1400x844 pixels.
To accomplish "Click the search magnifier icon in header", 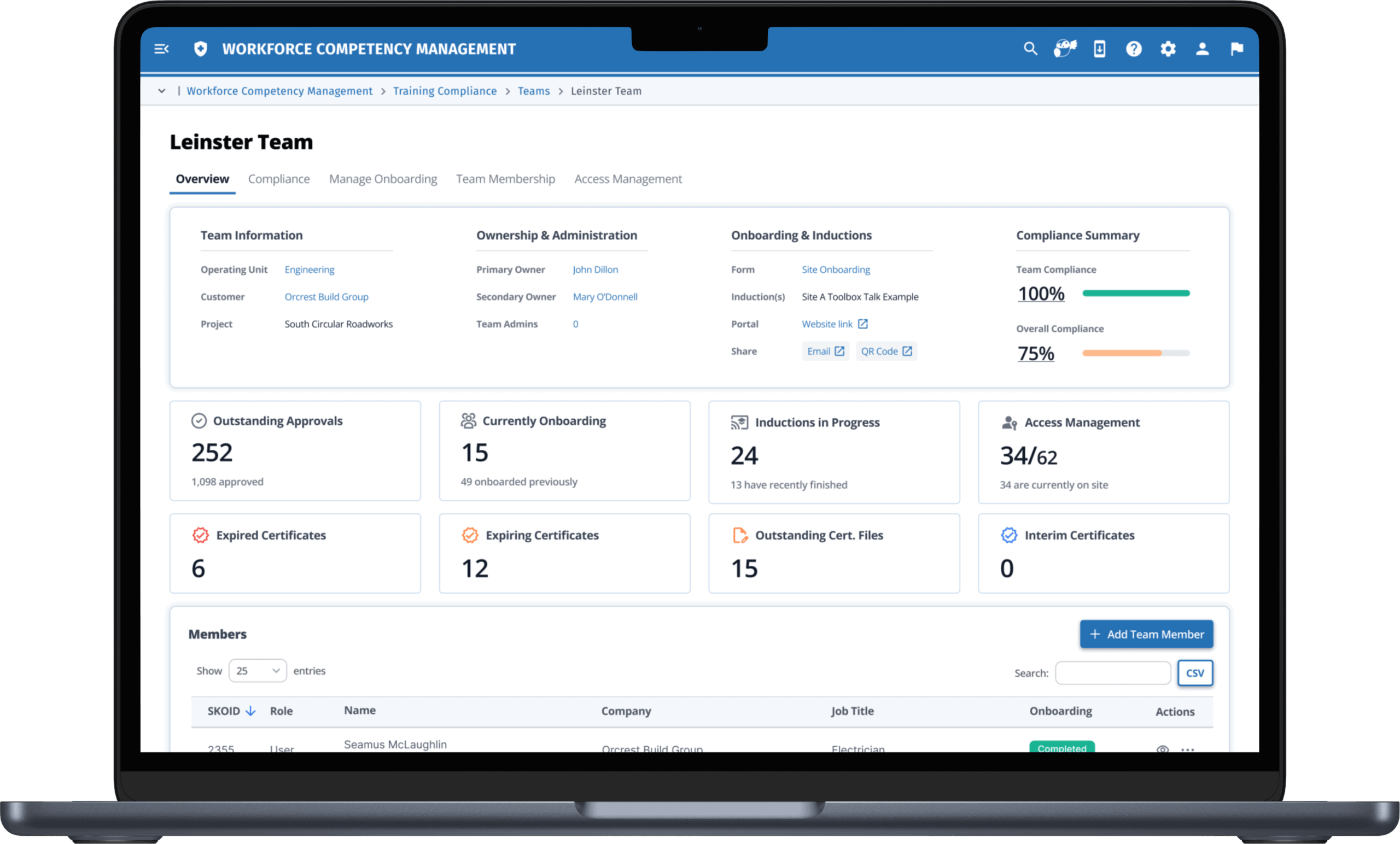I will (1030, 49).
